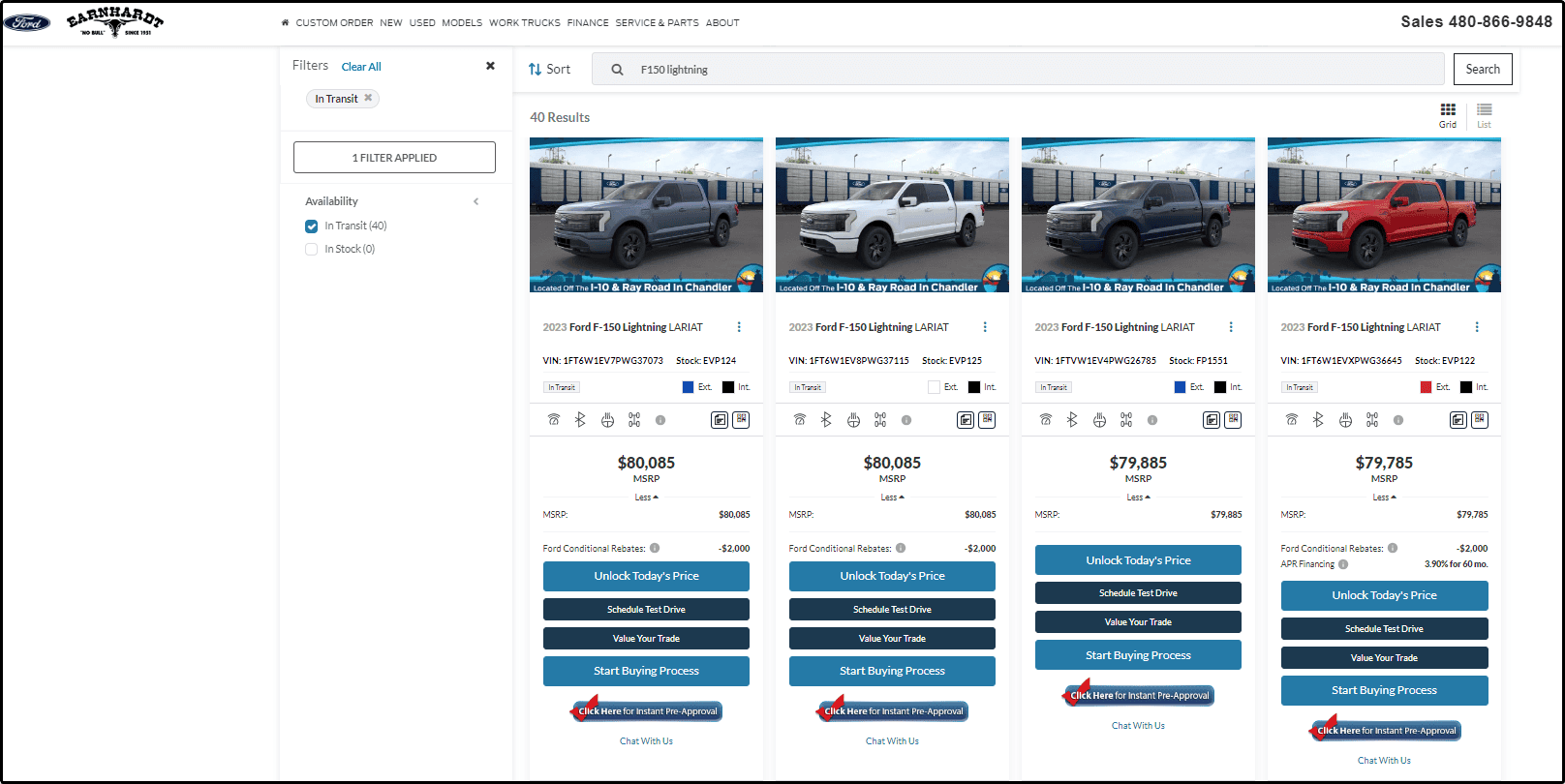Click the Clear All filters link
The width and height of the screenshot is (1565, 784).
361,67
